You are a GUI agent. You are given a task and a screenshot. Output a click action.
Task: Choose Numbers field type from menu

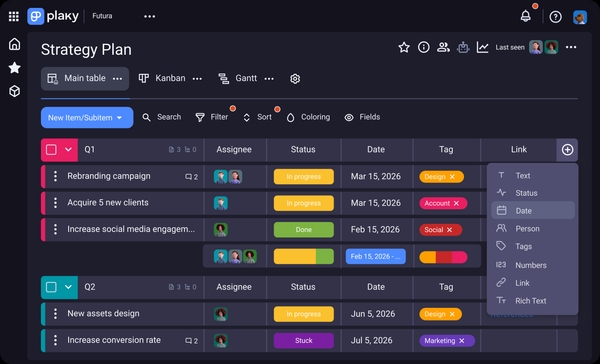(x=533, y=265)
